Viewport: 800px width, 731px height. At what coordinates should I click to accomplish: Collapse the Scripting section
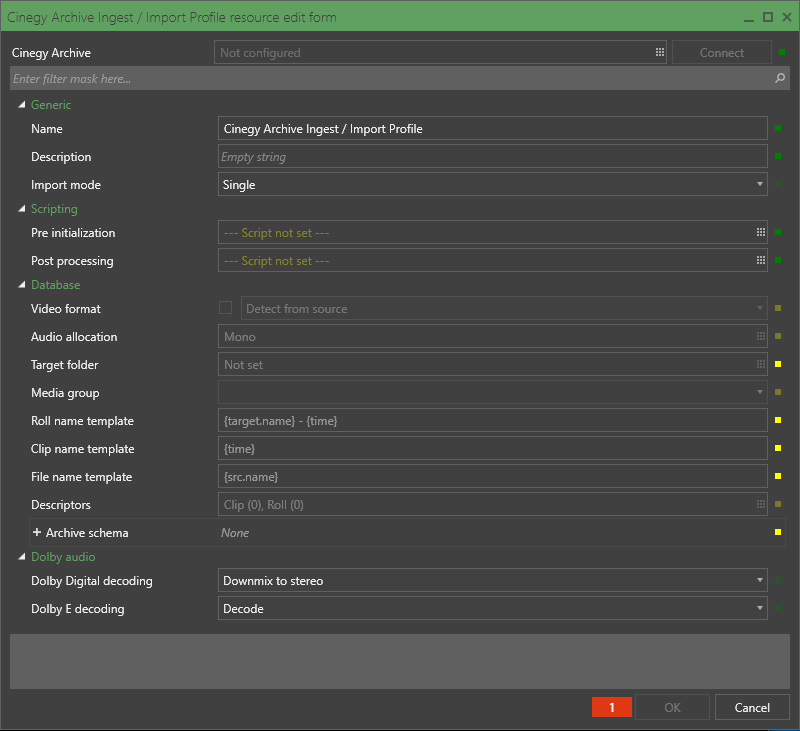click(21, 209)
